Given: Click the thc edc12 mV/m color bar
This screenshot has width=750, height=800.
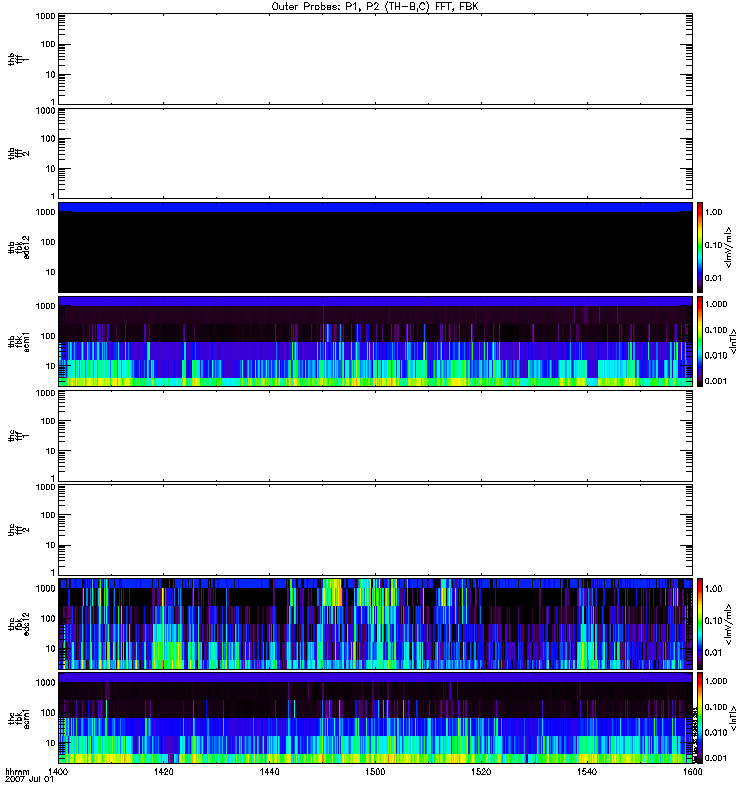Looking at the screenshot, I should pyautogui.click(x=701, y=623).
